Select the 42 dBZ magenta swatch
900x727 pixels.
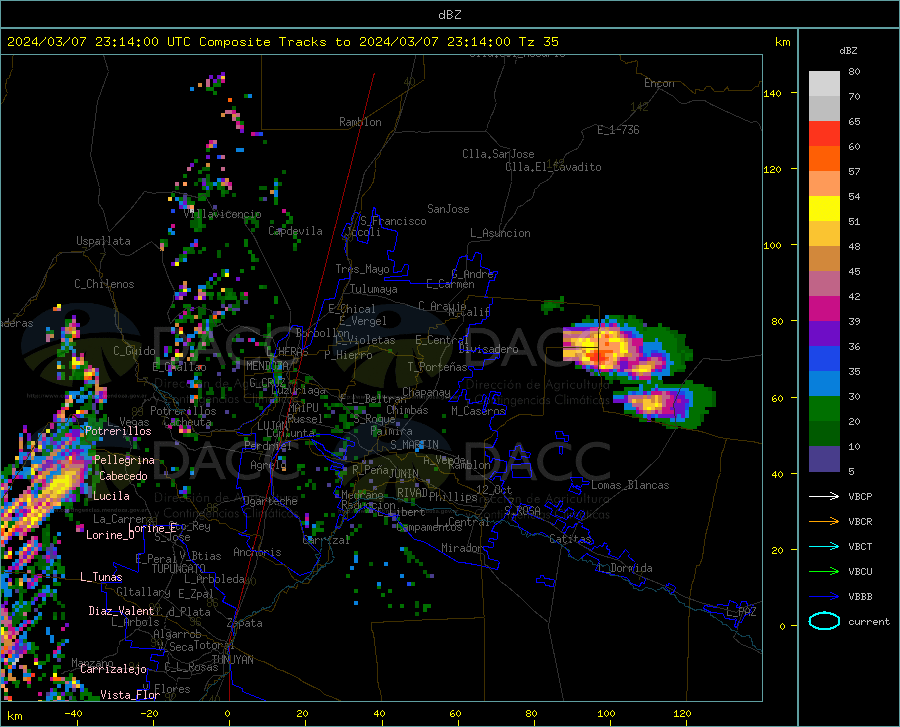(x=824, y=309)
